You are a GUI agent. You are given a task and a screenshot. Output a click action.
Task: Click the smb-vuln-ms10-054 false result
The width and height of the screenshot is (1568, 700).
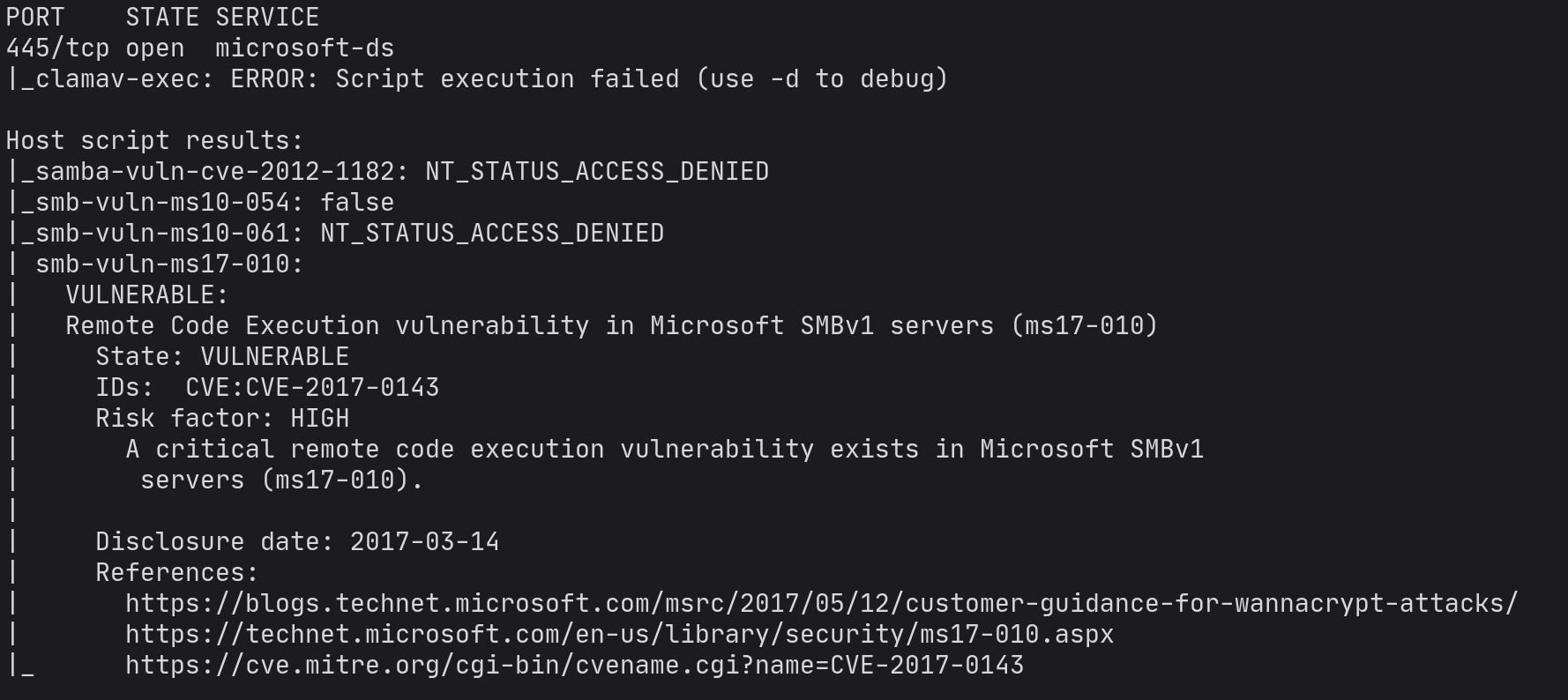point(356,203)
